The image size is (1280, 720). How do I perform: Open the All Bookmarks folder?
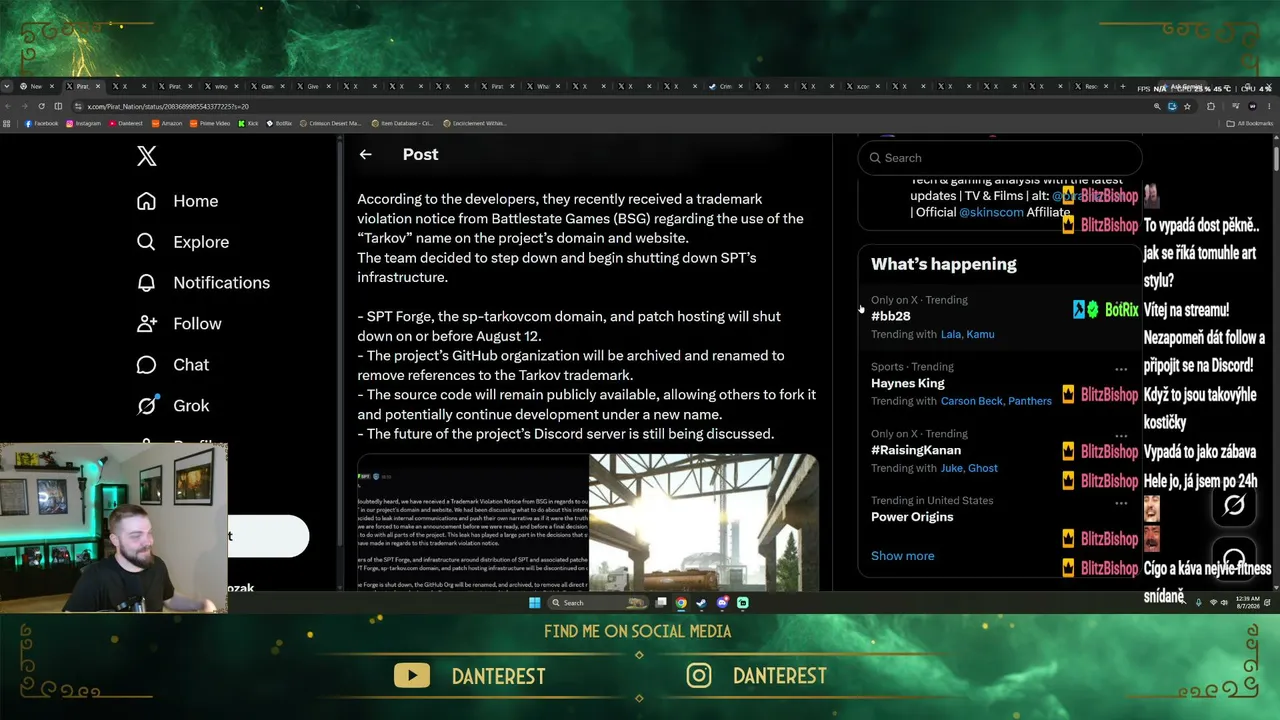coord(1250,124)
